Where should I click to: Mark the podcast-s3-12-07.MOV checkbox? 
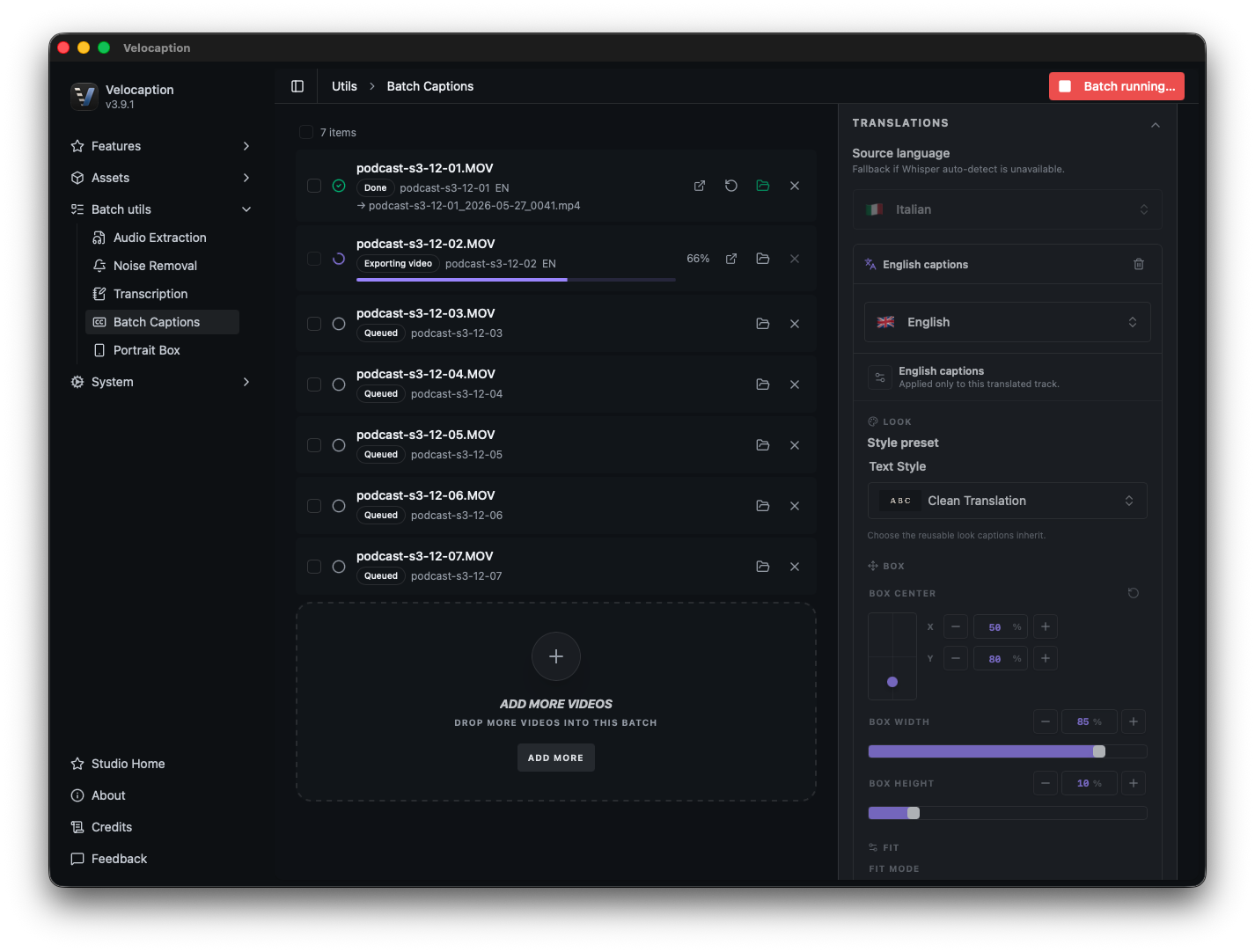pyautogui.click(x=314, y=567)
